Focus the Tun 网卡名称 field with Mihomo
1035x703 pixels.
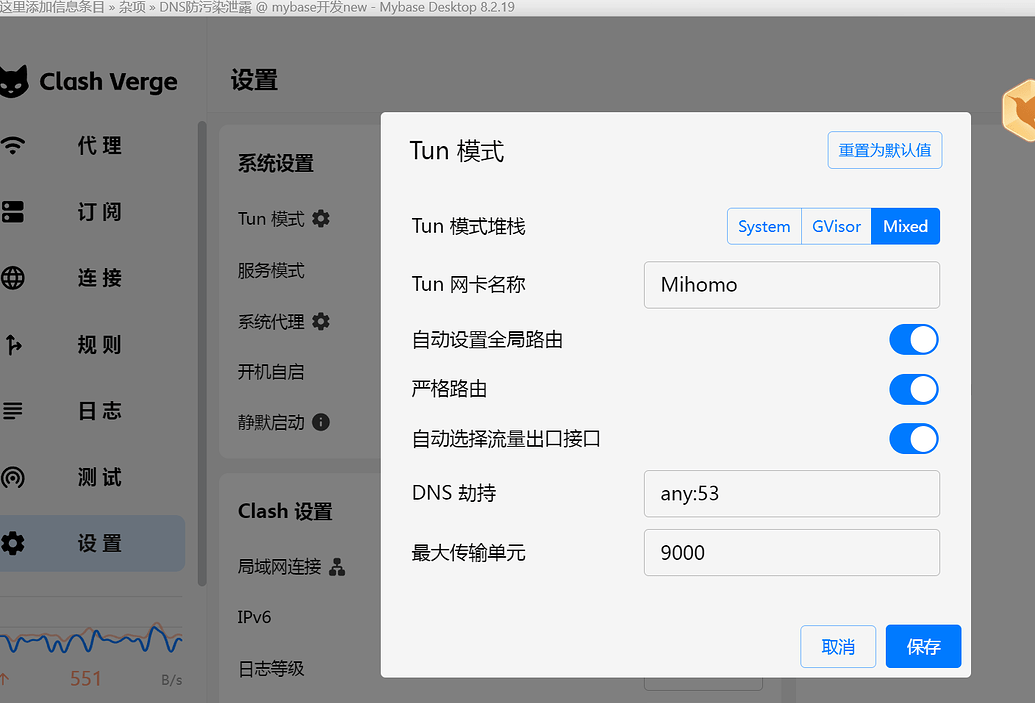(792, 285)
